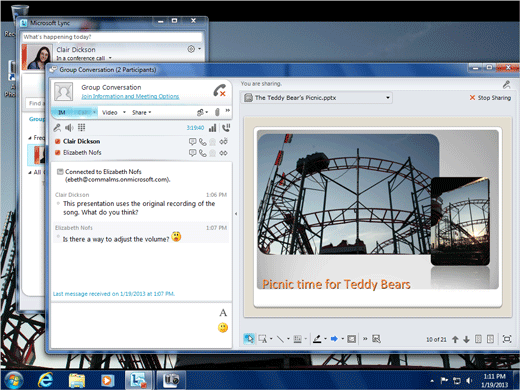Show slide thumbnails pane
520x390 pixels.
[478, 339]
